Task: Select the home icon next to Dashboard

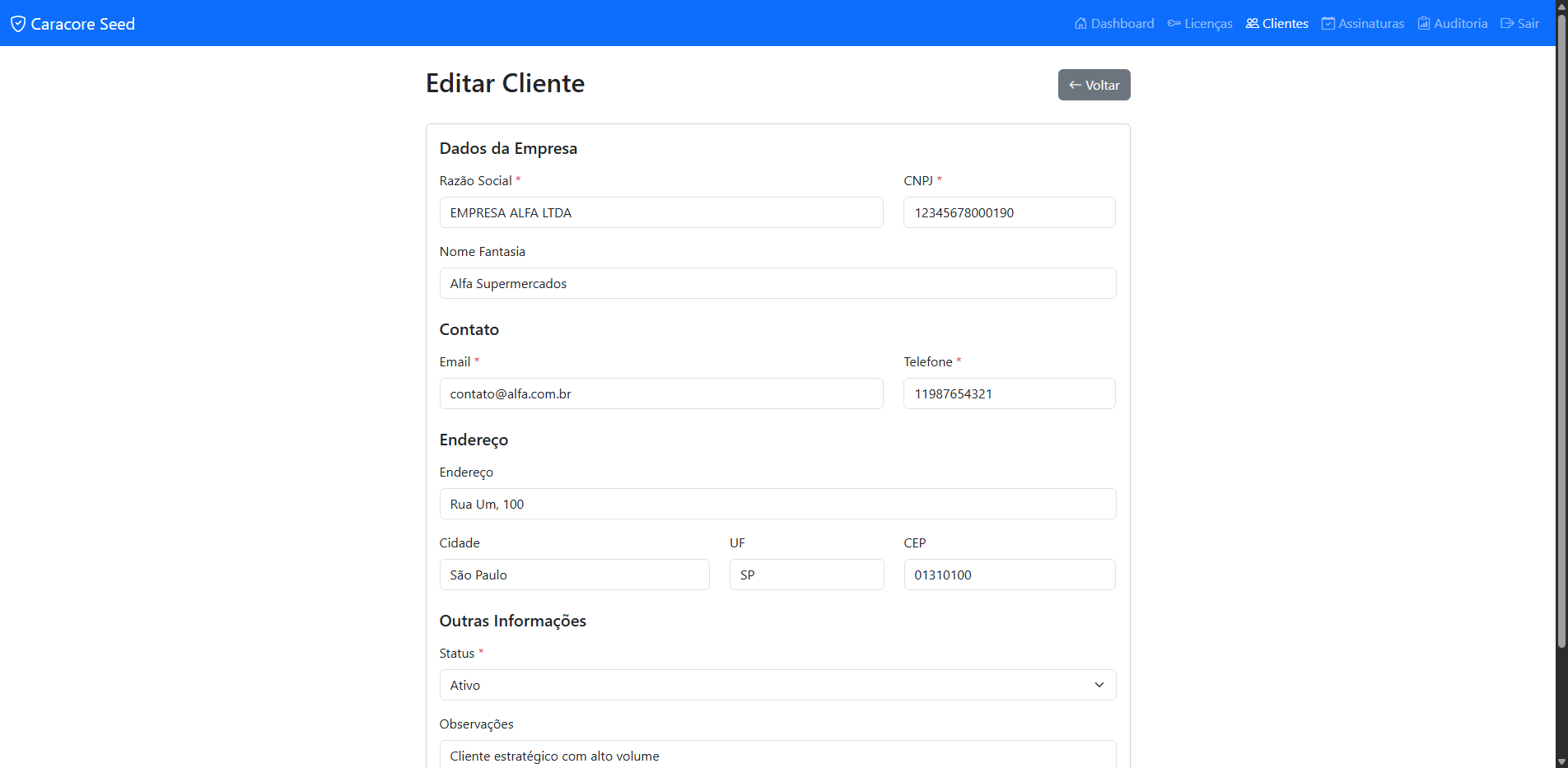Action: (x=1080, y=23)
